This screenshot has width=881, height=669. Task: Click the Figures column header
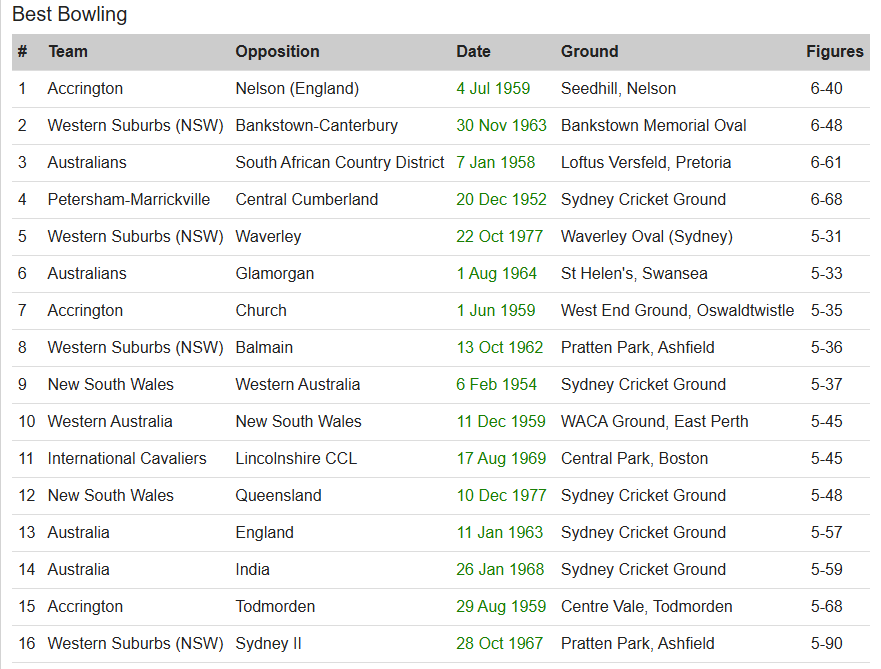pyautogui.click(x=834, y=51)
